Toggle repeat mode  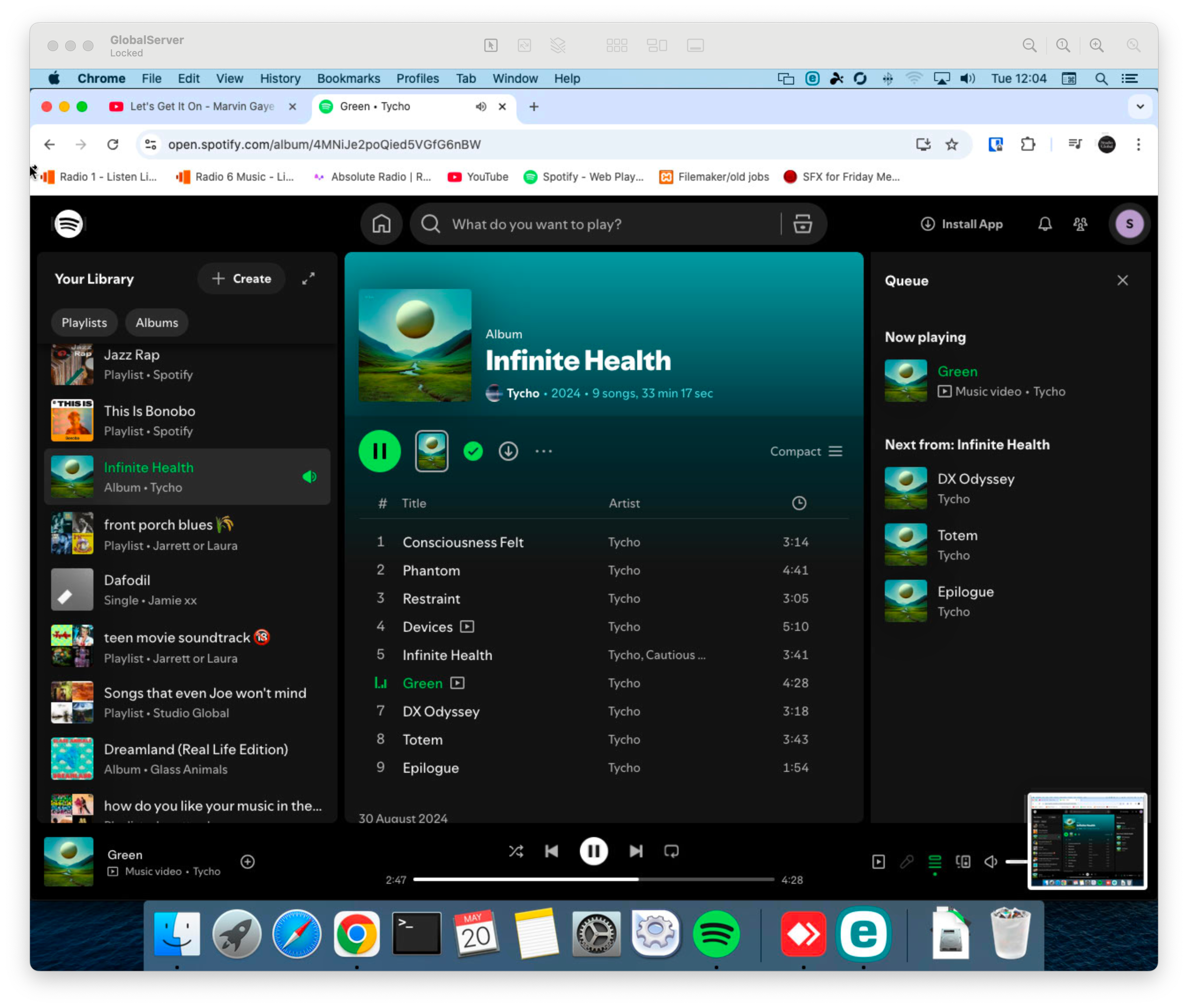(x=672, y=852)
